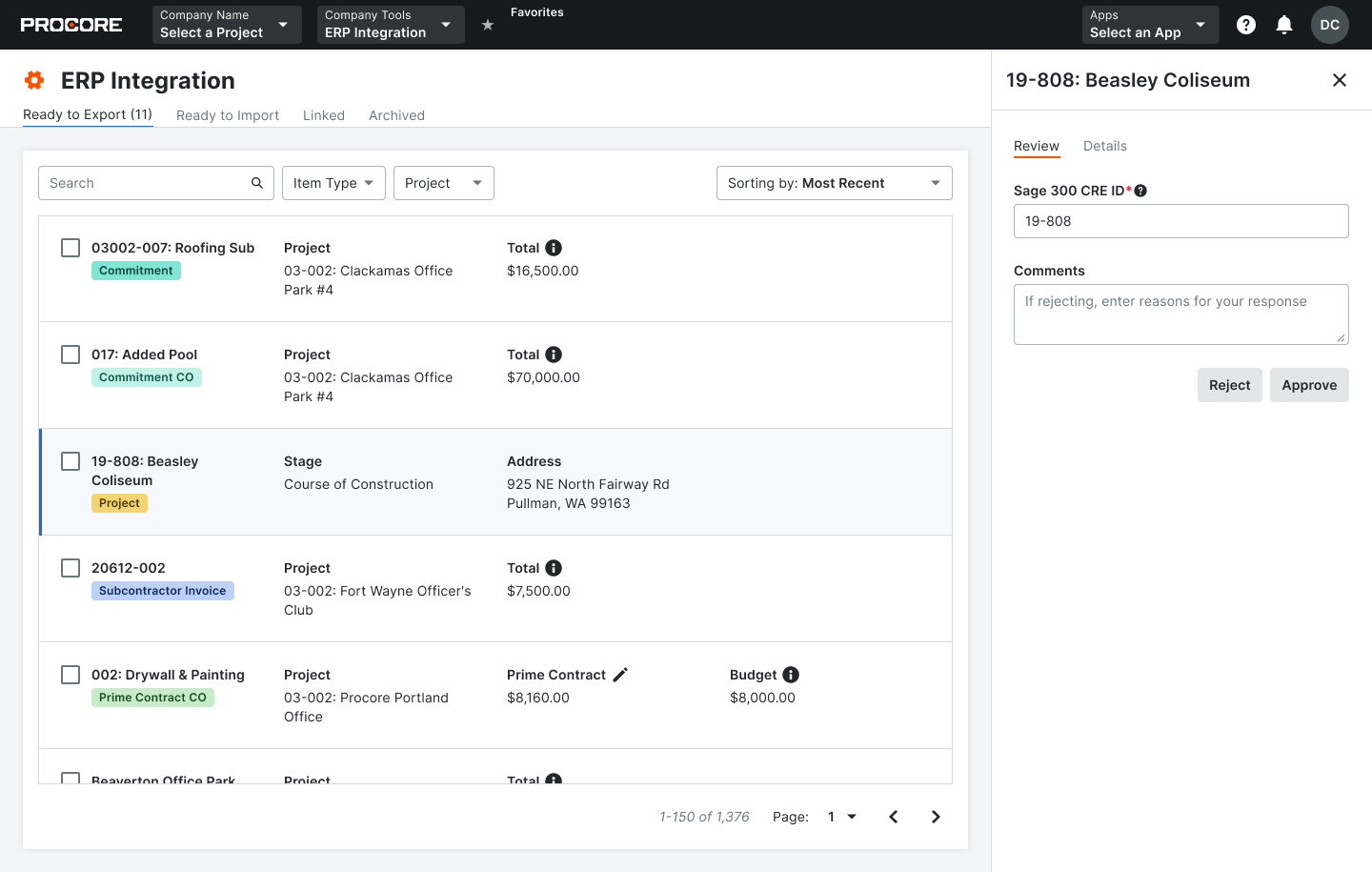Image resolution: width=1372 pixels, height=872 pixels.
Task: Open 002: Drywall & Painting item
Action: point(168,675)
